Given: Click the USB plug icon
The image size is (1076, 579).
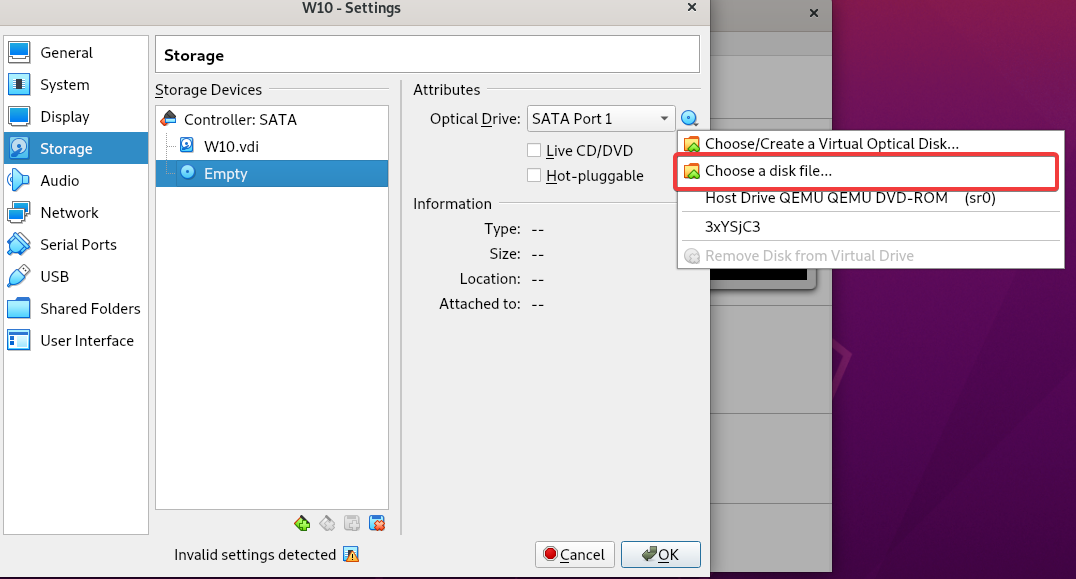Looking at the screenshot, I should point(19,276).
